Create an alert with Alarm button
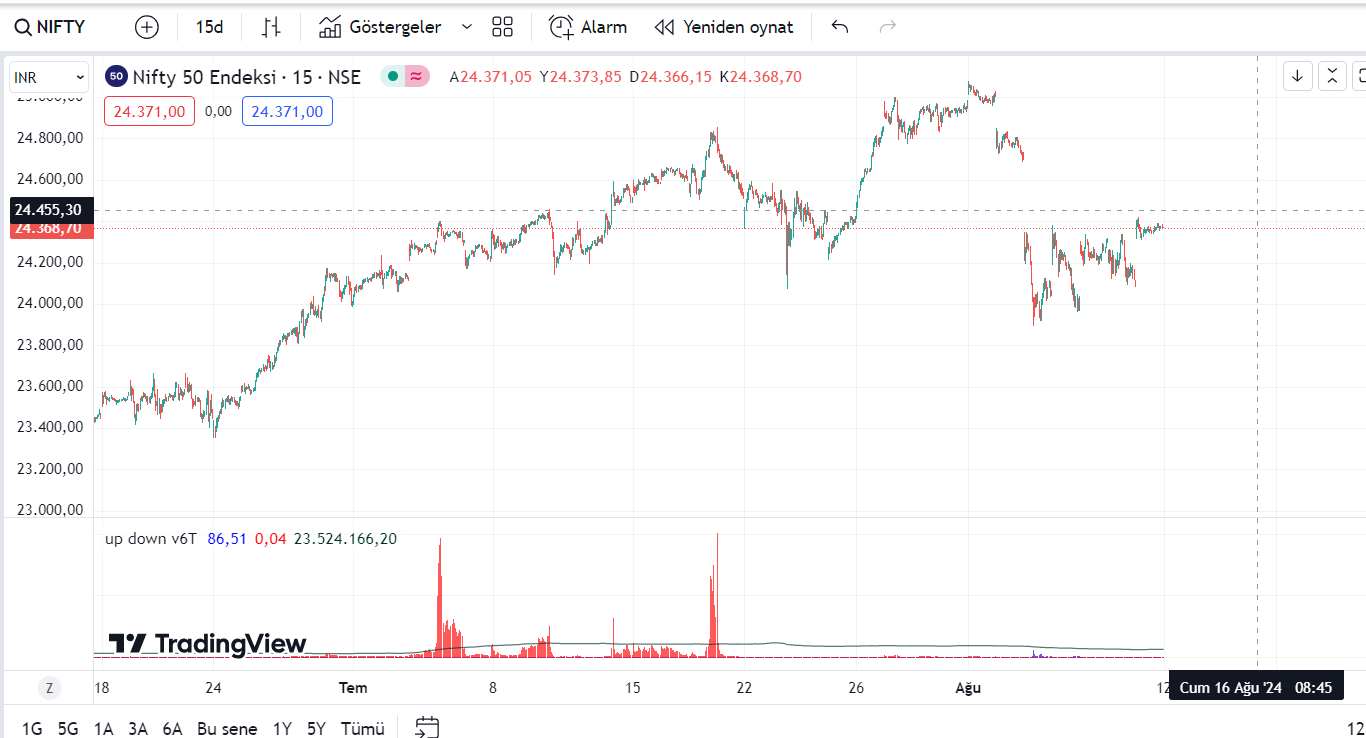Image resolution: width=1366 pixels, height=738 pixels. click(588, 27)
